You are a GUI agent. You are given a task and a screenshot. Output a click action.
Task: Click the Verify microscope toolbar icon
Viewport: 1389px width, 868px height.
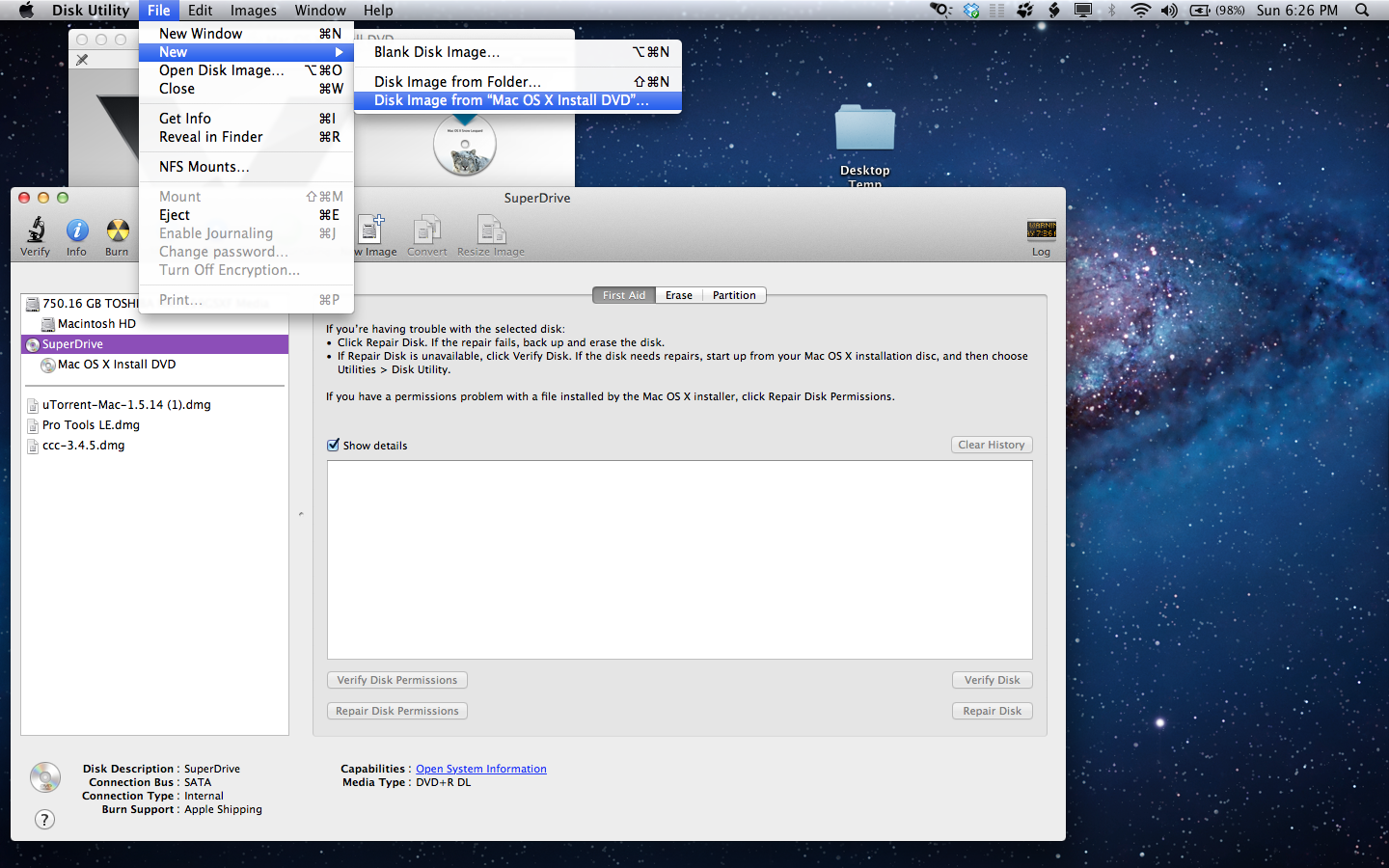(36, 231)
